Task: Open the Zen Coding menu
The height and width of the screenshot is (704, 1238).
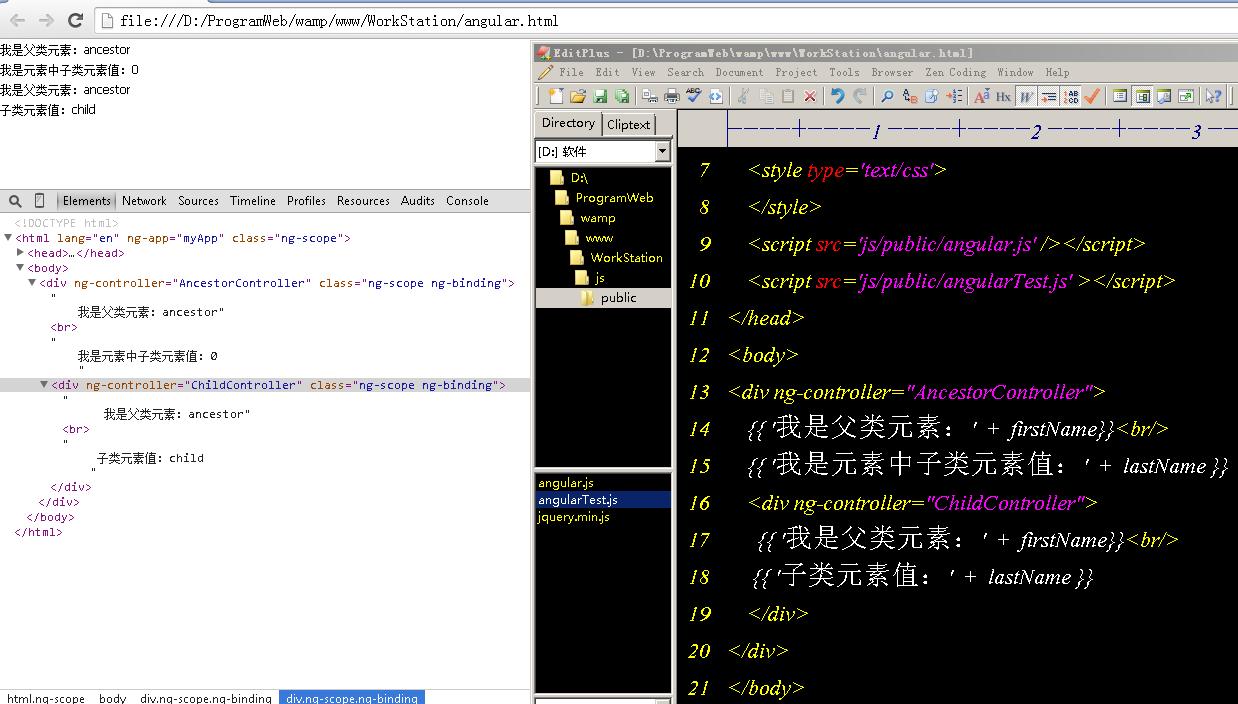Action: [956, 72]
